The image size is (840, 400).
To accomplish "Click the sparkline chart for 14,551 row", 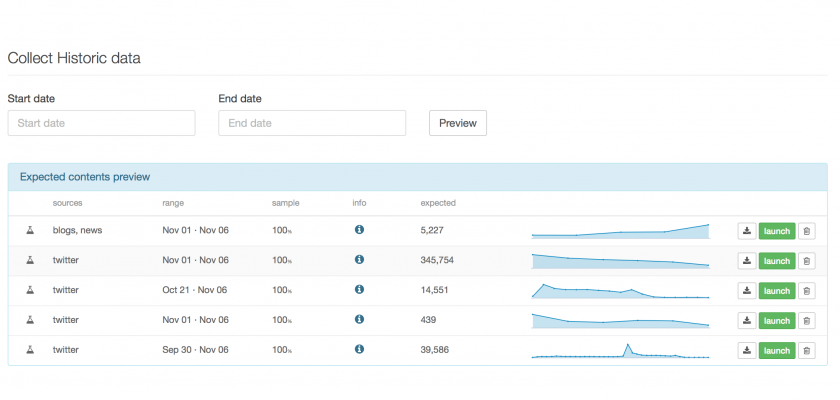I will pos(620,291).
